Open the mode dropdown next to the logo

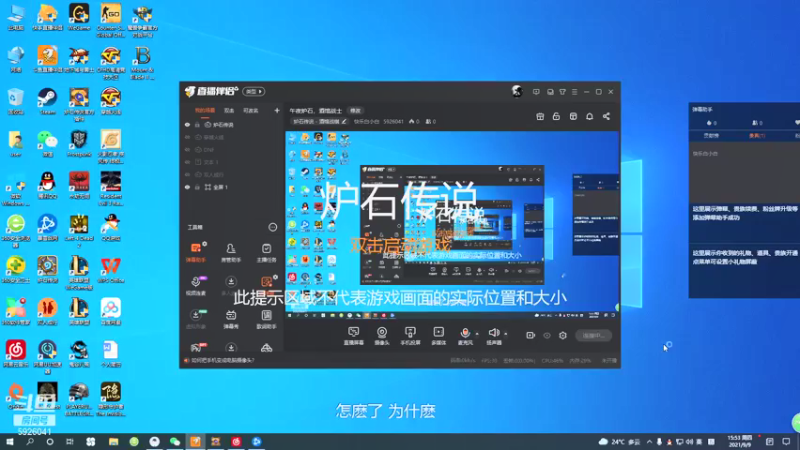pos(254,91)
